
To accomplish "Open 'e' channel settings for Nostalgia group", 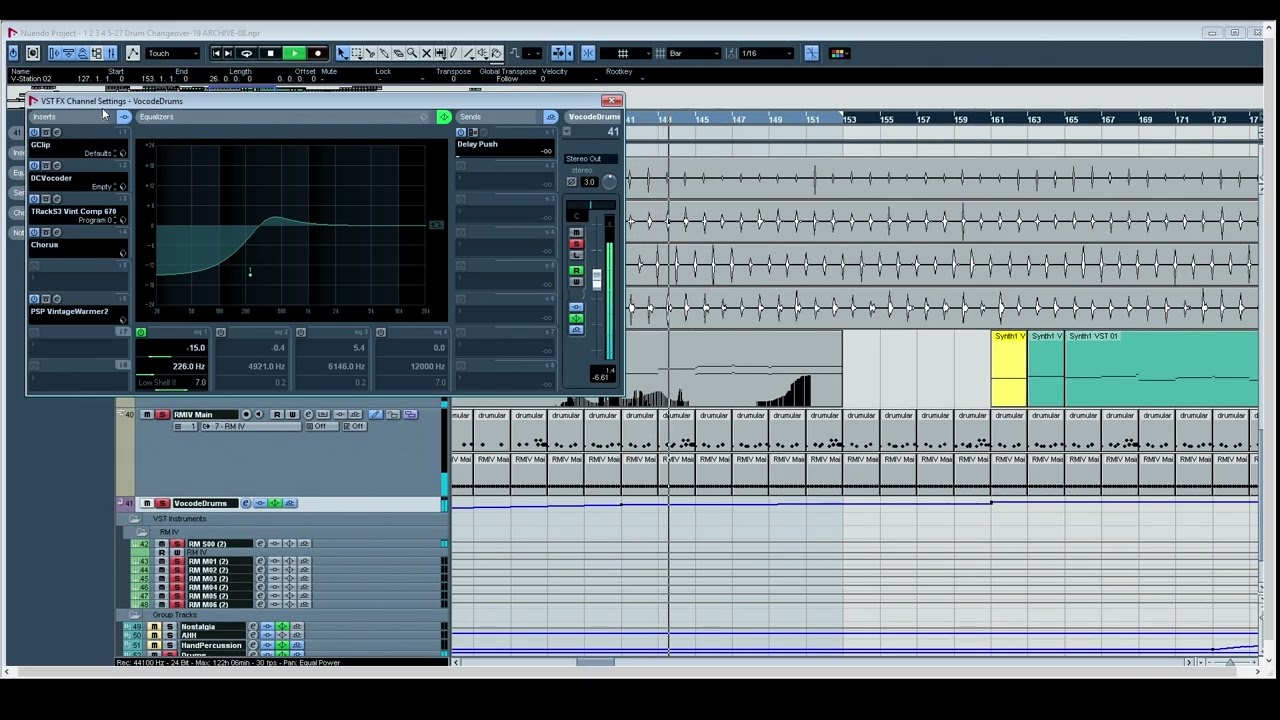I will click(x=253, y=627).
